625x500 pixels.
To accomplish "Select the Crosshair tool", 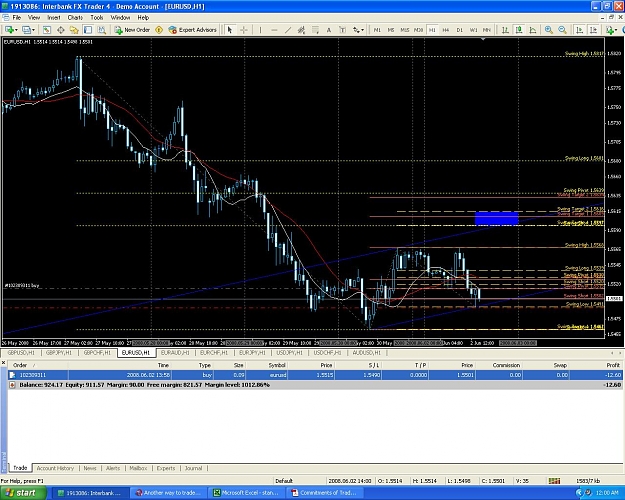I will pyautogui.click(x=244, y=30).
